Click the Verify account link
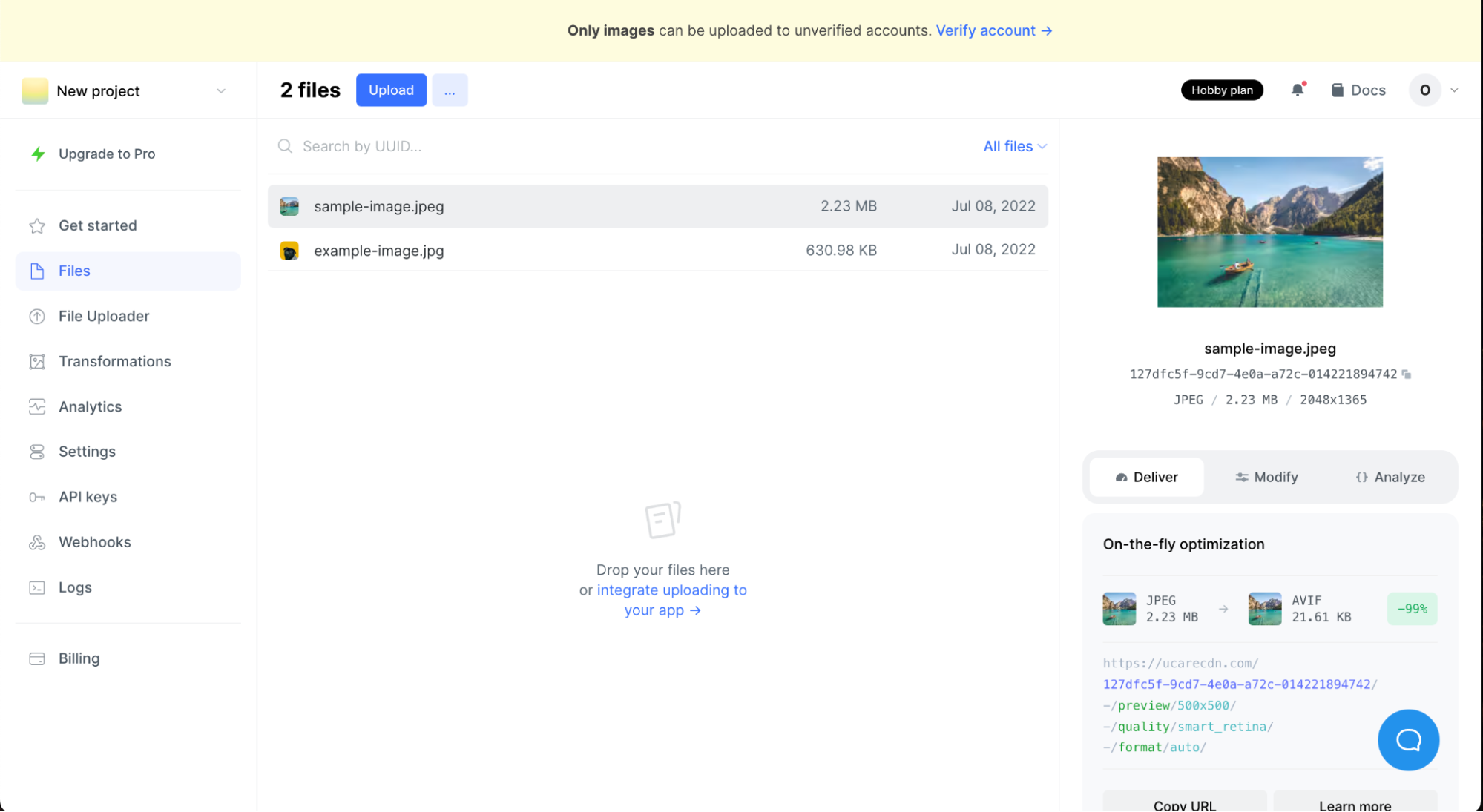The image size is (1483, 812). point(985,30)
